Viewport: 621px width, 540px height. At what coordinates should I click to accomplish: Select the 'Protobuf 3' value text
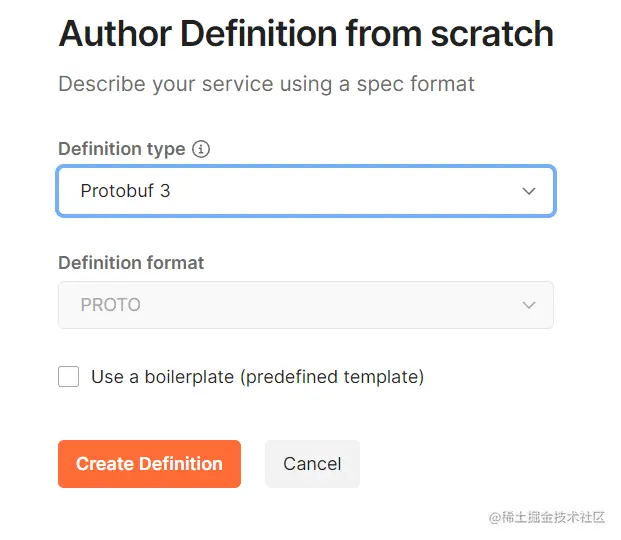[125, 191]
